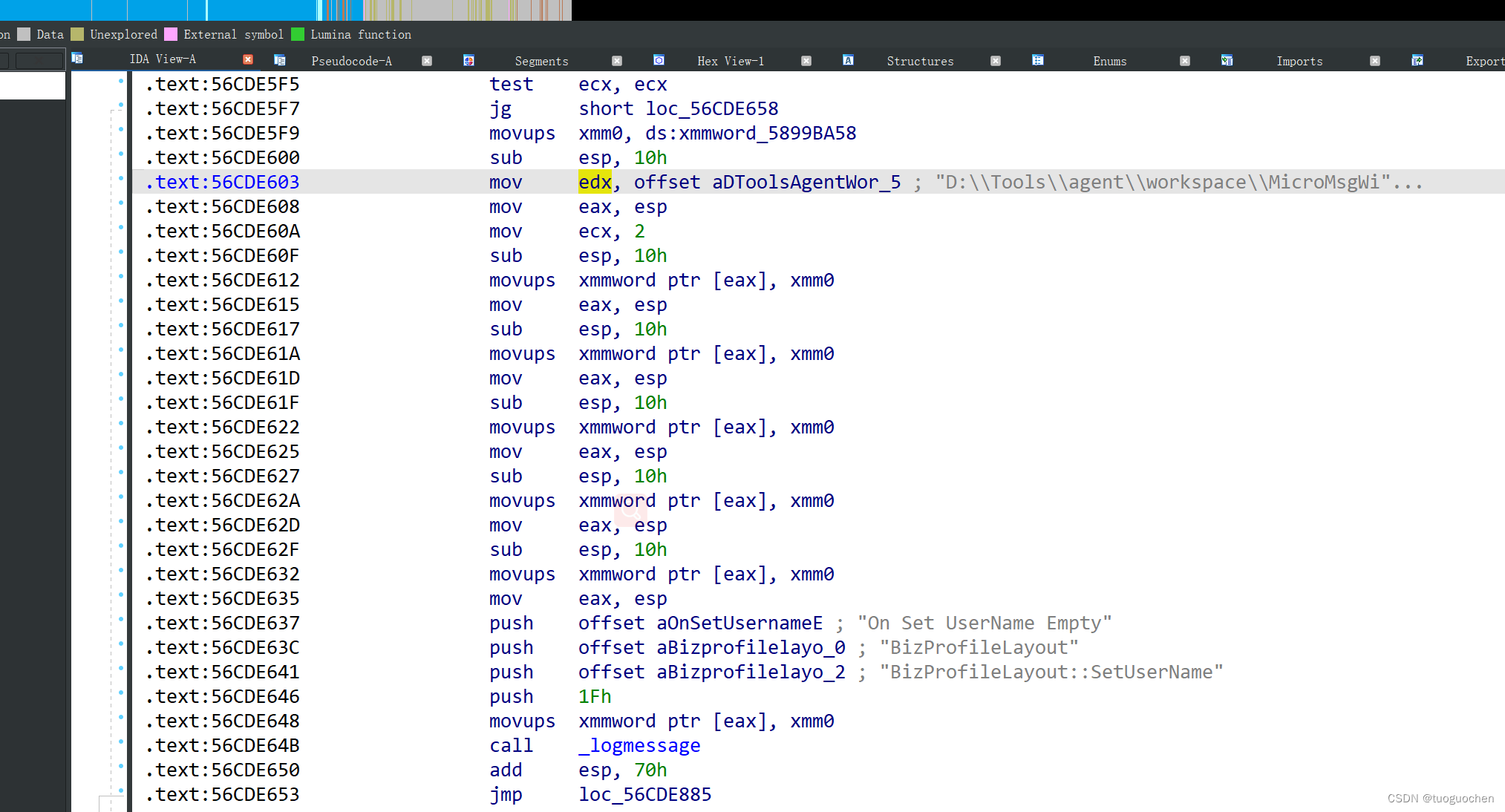Close the IDA View-A tab
The image size is (1505, 812).
click(248, 59)
